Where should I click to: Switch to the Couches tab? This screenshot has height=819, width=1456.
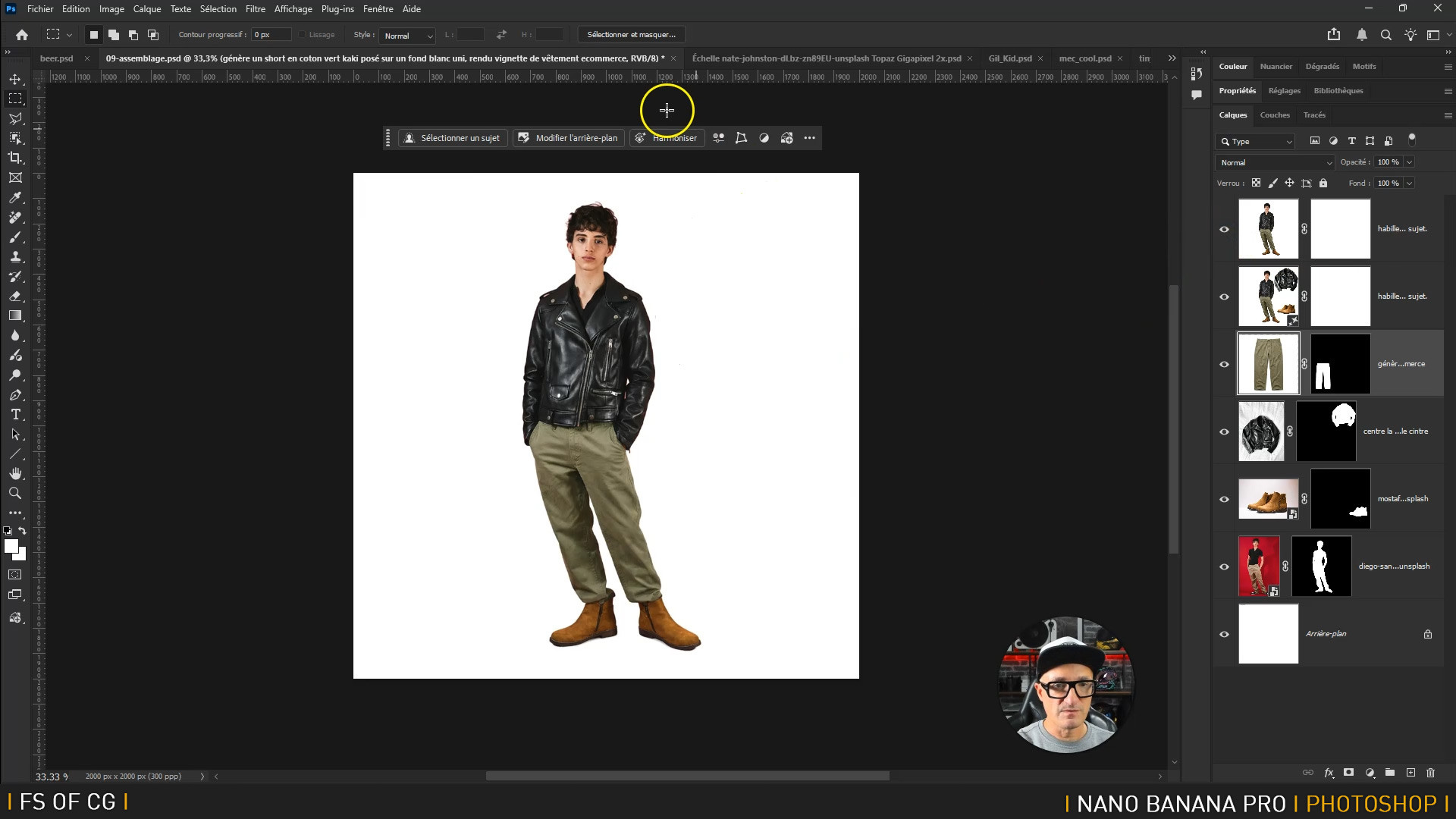pos(1274,115)
